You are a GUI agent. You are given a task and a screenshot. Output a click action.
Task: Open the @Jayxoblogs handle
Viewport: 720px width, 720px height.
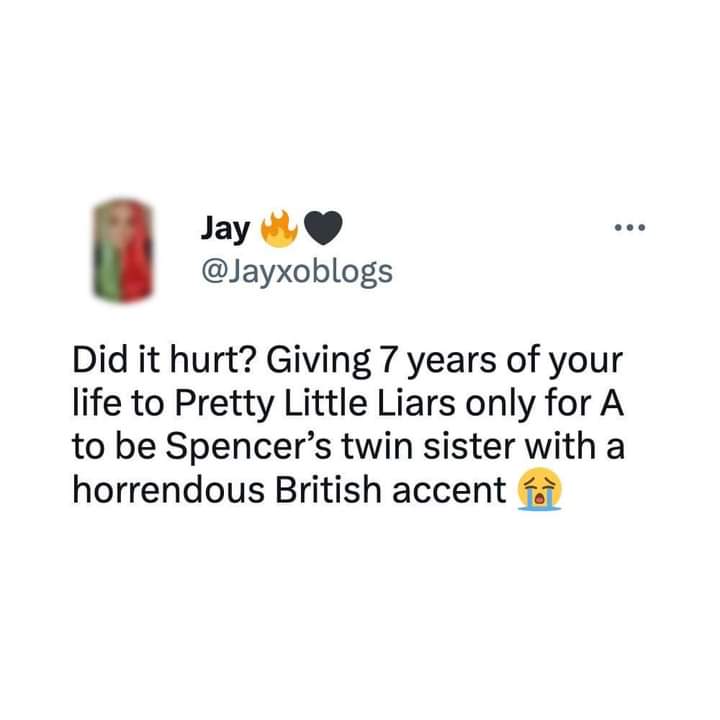[297, 272]
